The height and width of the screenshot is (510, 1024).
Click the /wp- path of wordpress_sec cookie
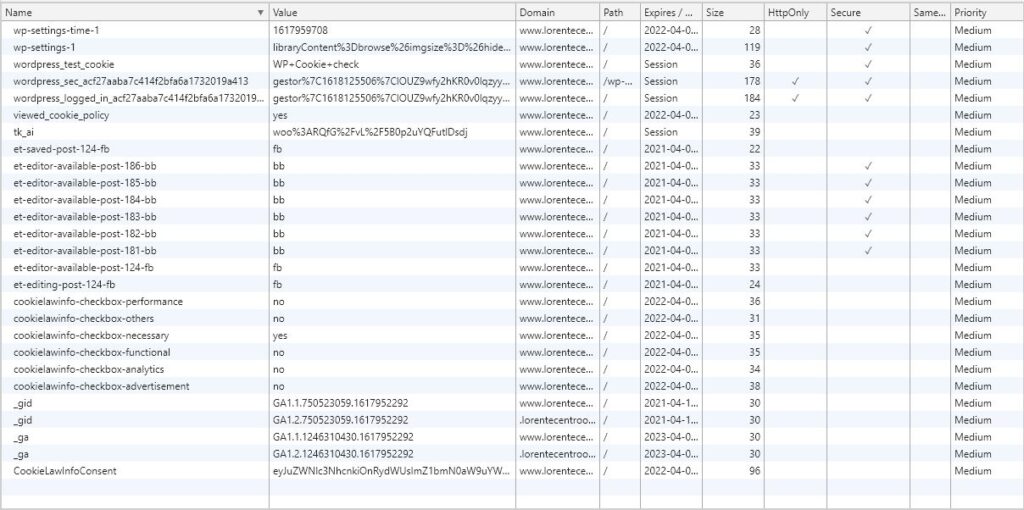[x=618, y=81]
